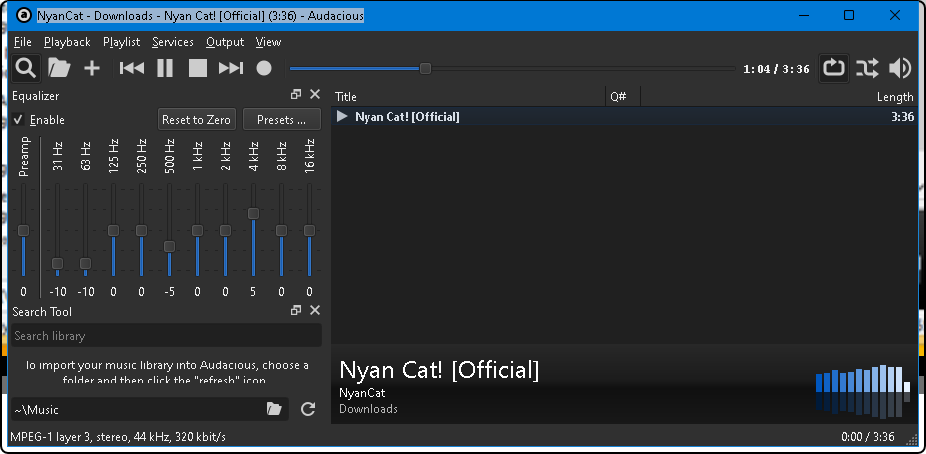Click the Search Library magnifier icon

pyautogui.click(x=25, y=68)
